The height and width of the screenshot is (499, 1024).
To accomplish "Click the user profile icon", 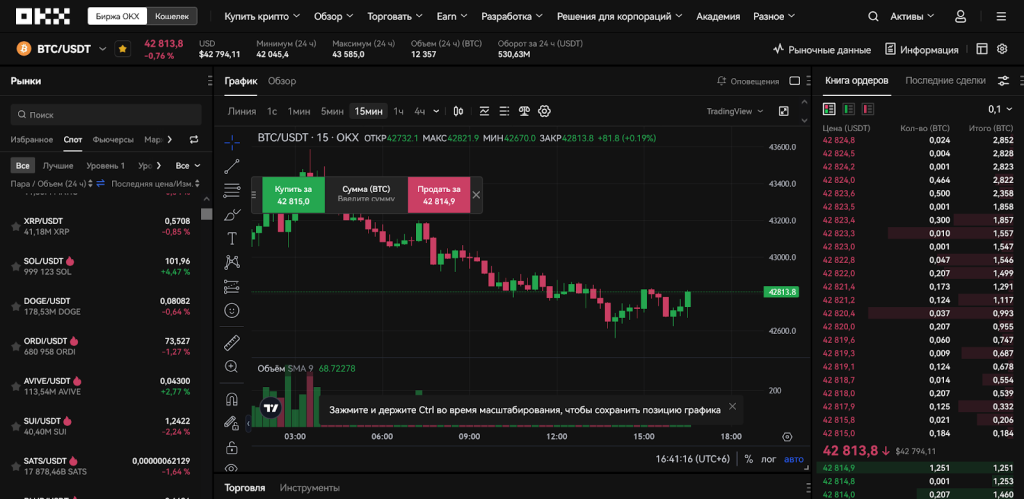I will [961, 17].
